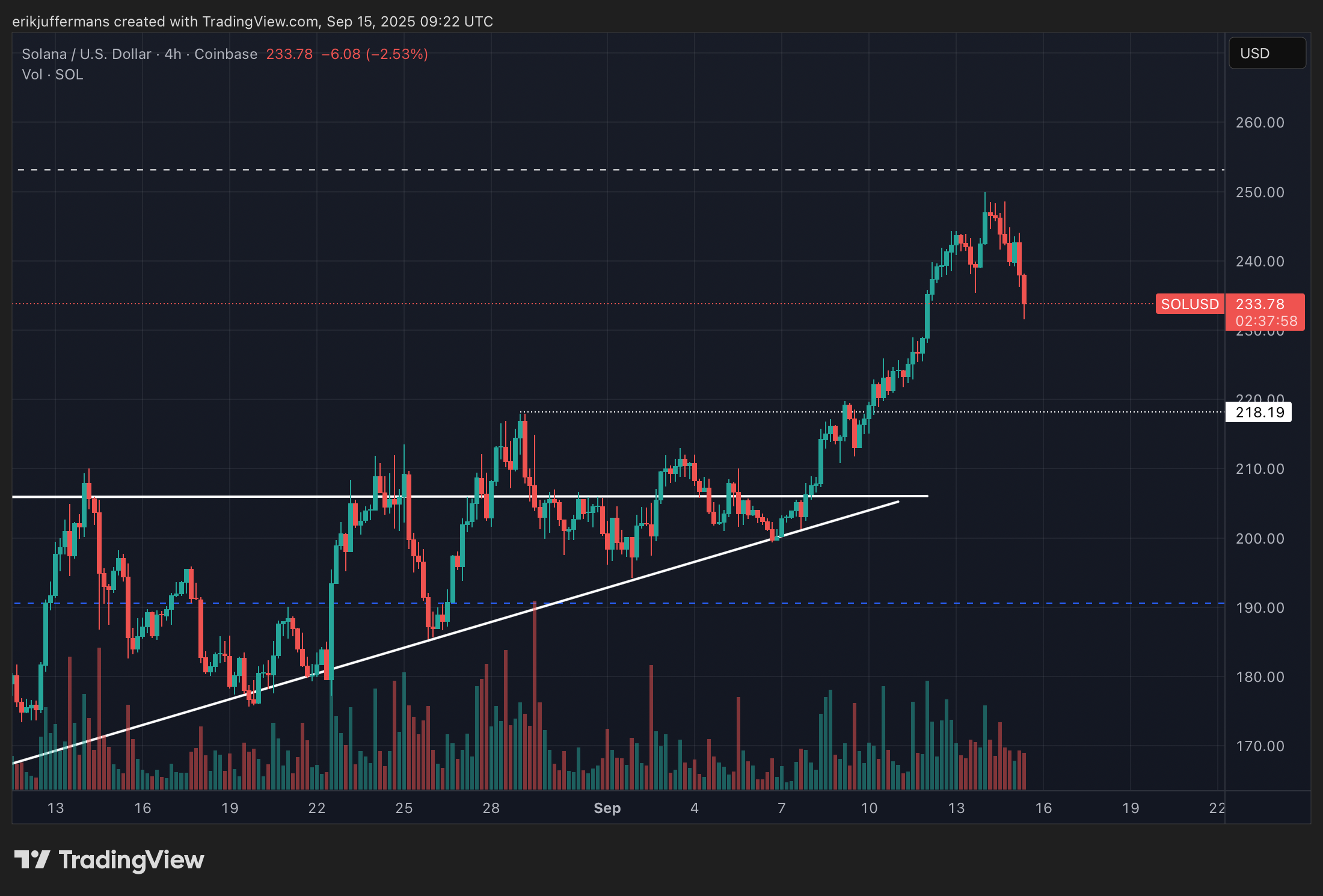This screenshot has height=896, width=1323.
Task: Click the −6.08 (−2.53%) change value
Action: pos(375,54)
